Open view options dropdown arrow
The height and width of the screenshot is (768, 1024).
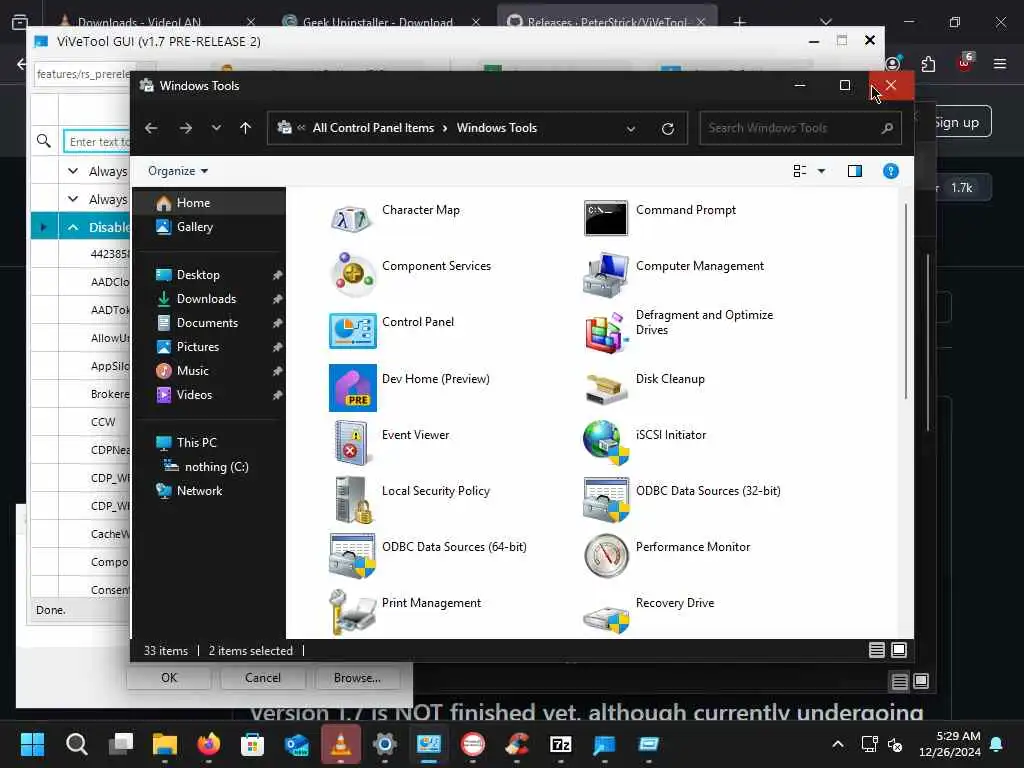click(x=822, y=171)
